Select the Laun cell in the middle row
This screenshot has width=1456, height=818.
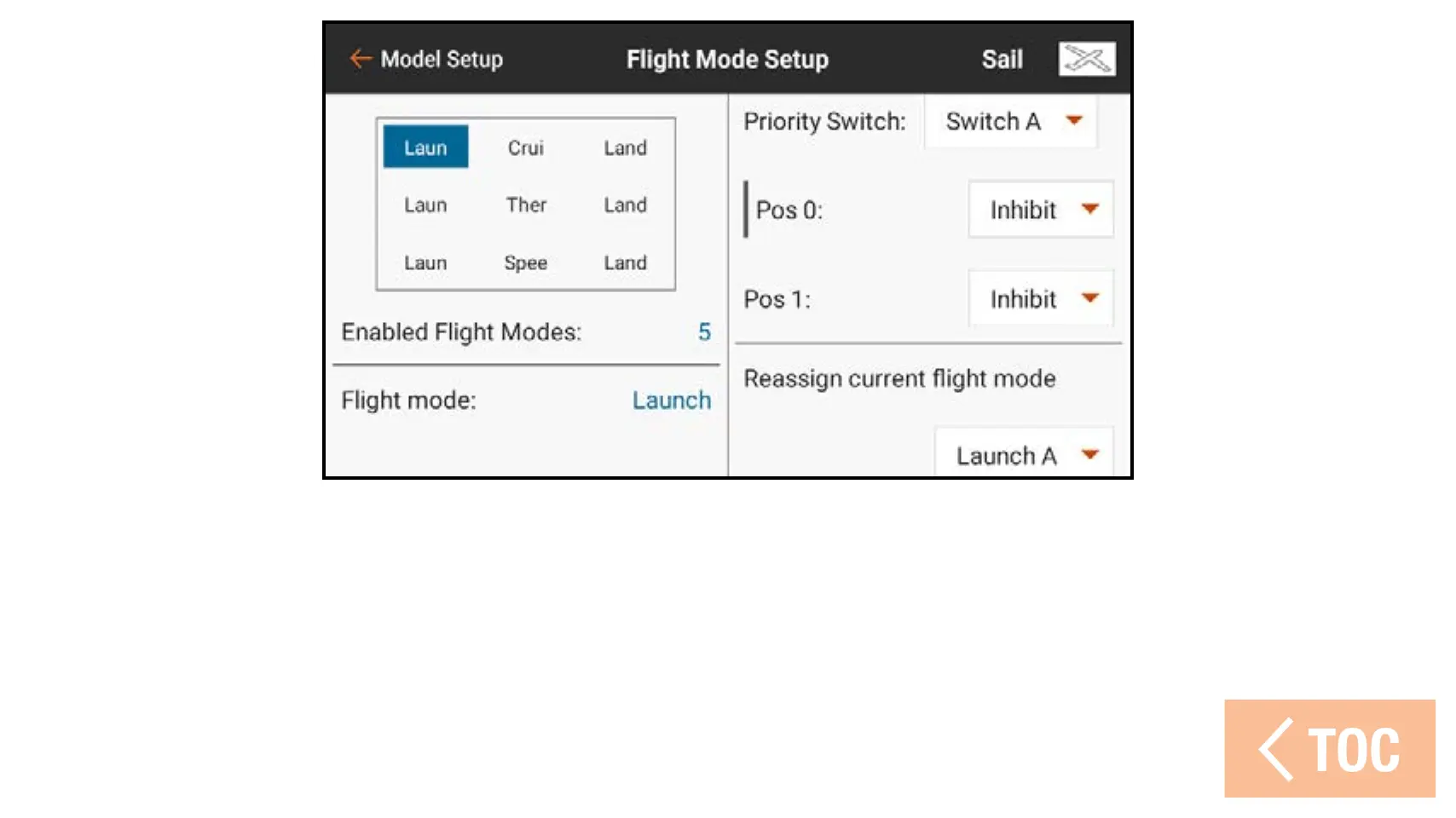425,205
